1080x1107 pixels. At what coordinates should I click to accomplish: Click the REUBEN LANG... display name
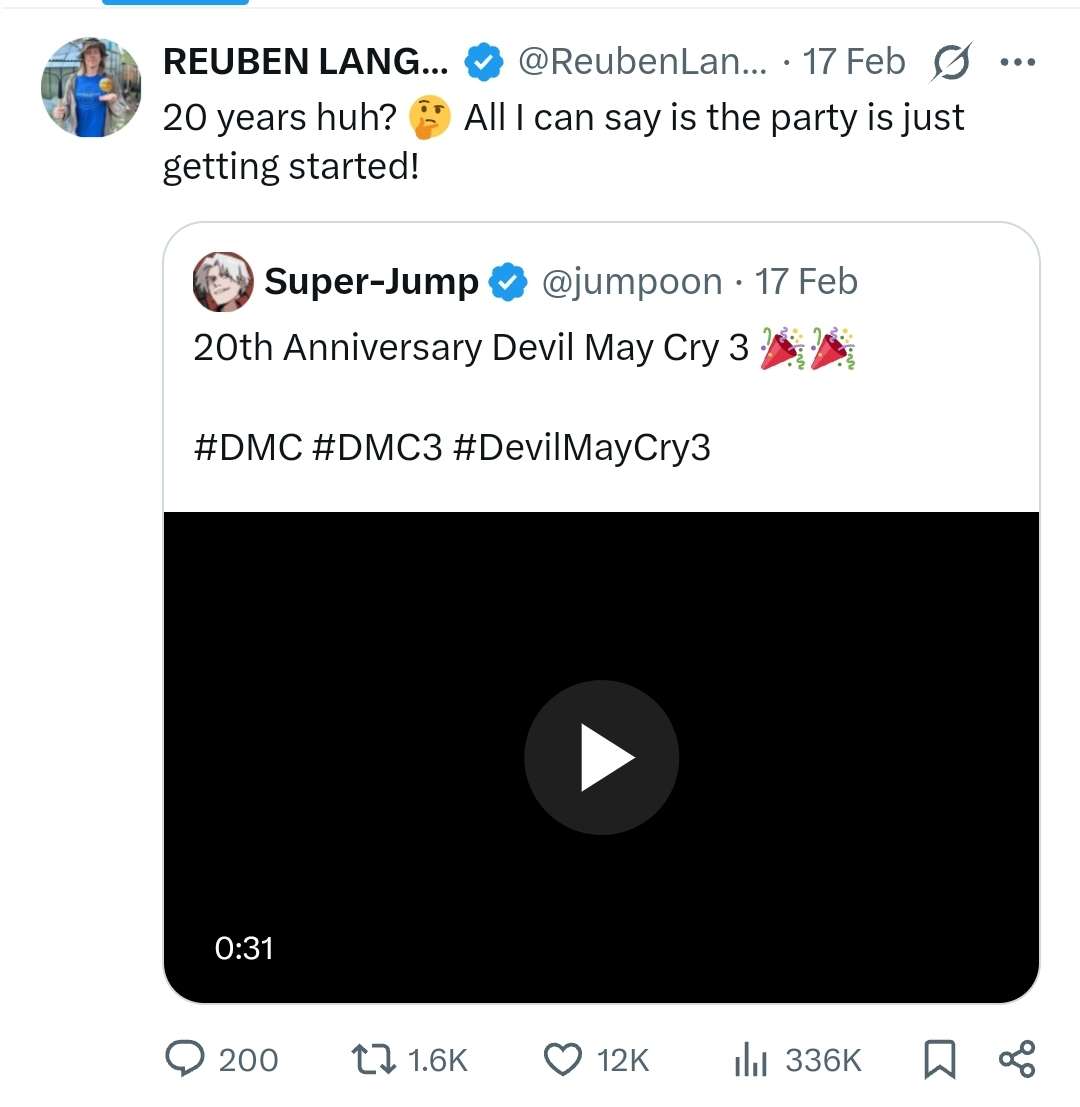click(x=306, y=61)
